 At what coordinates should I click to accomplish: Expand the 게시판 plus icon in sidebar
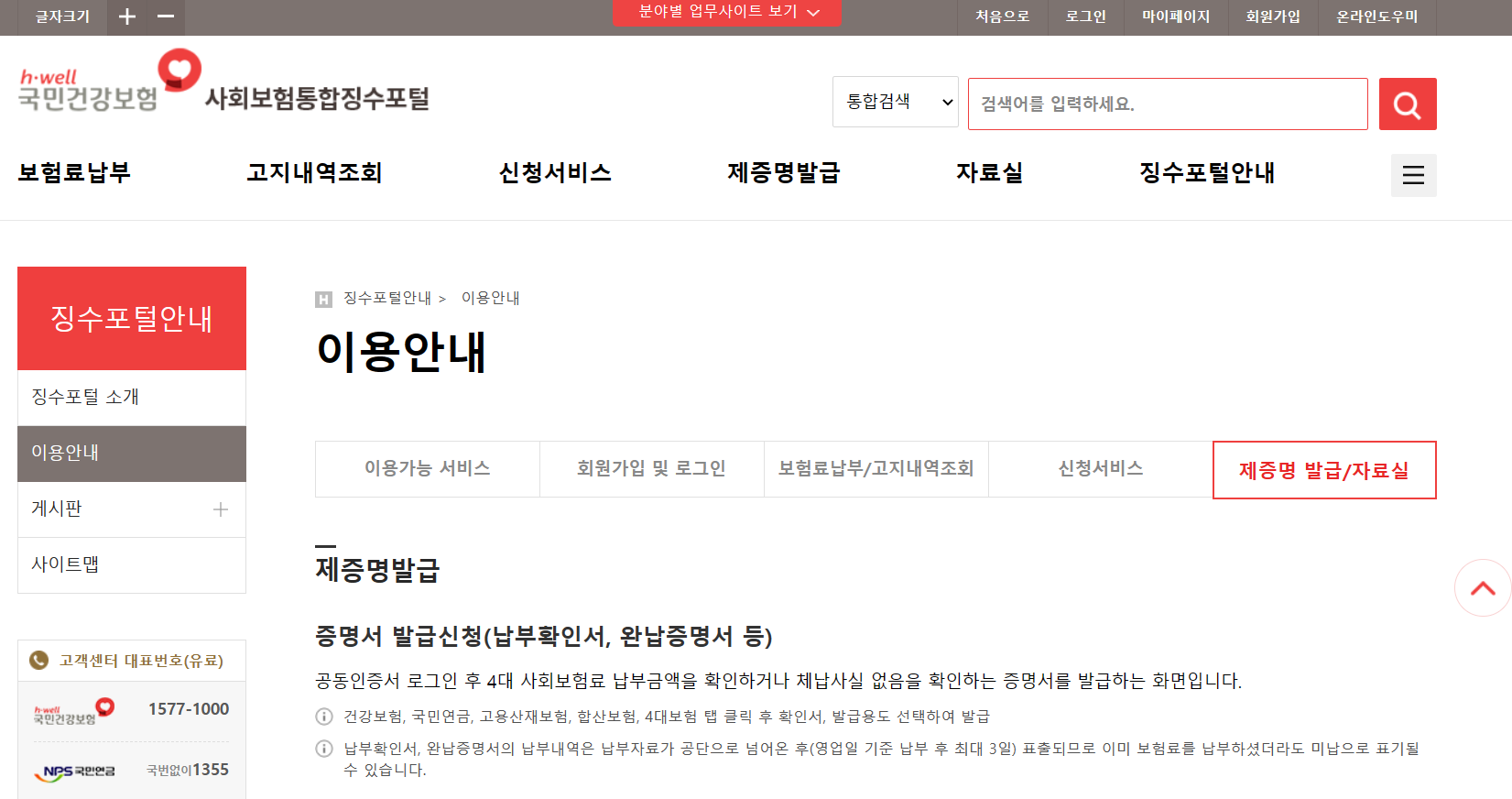pos(221,509)
